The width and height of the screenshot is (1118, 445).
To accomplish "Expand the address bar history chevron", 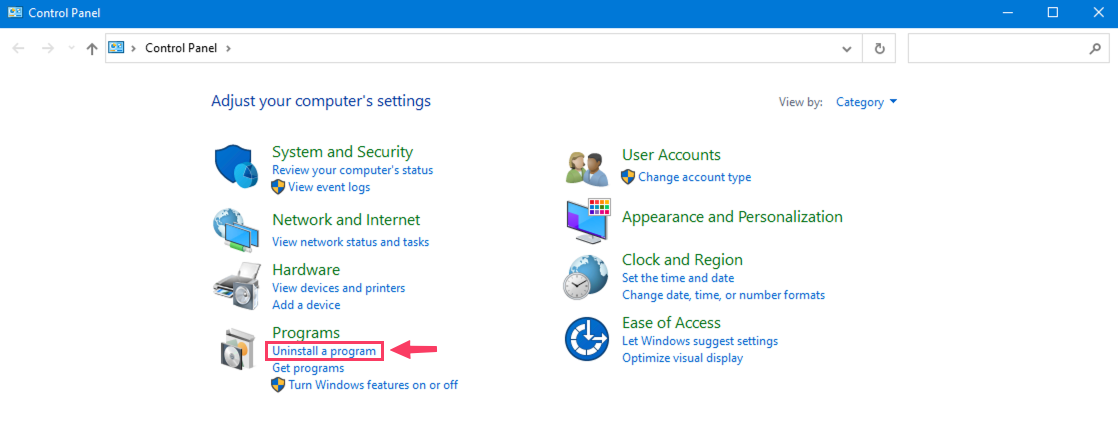I will 846,48.
